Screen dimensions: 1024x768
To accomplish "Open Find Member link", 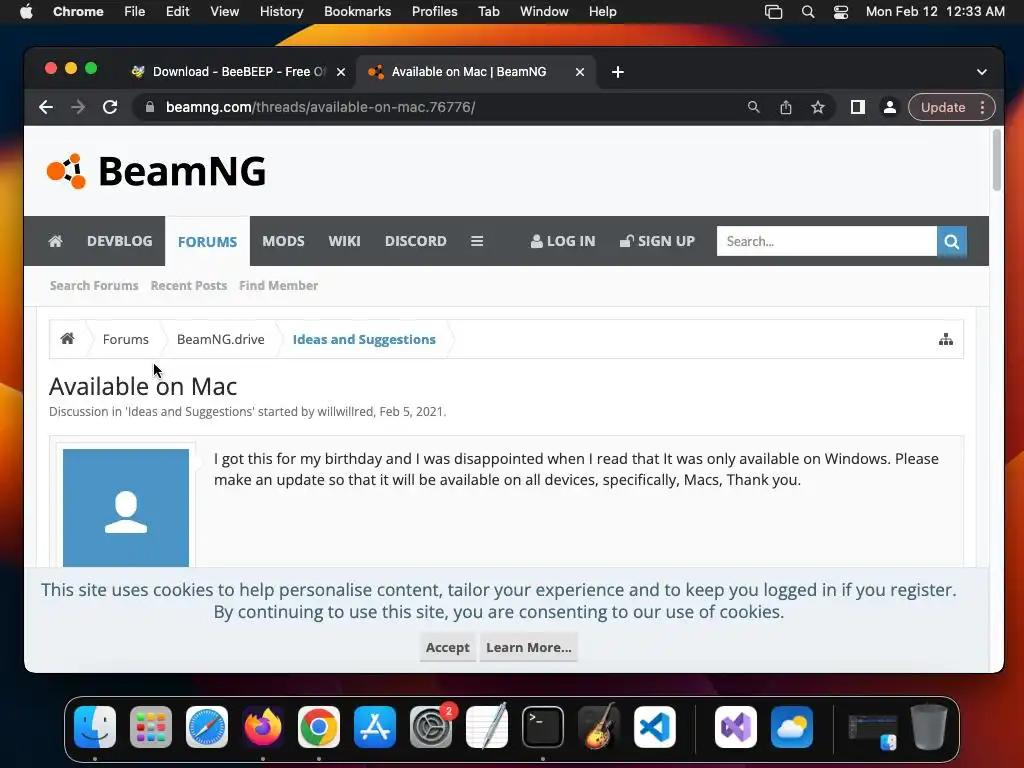I will [278, 285].
